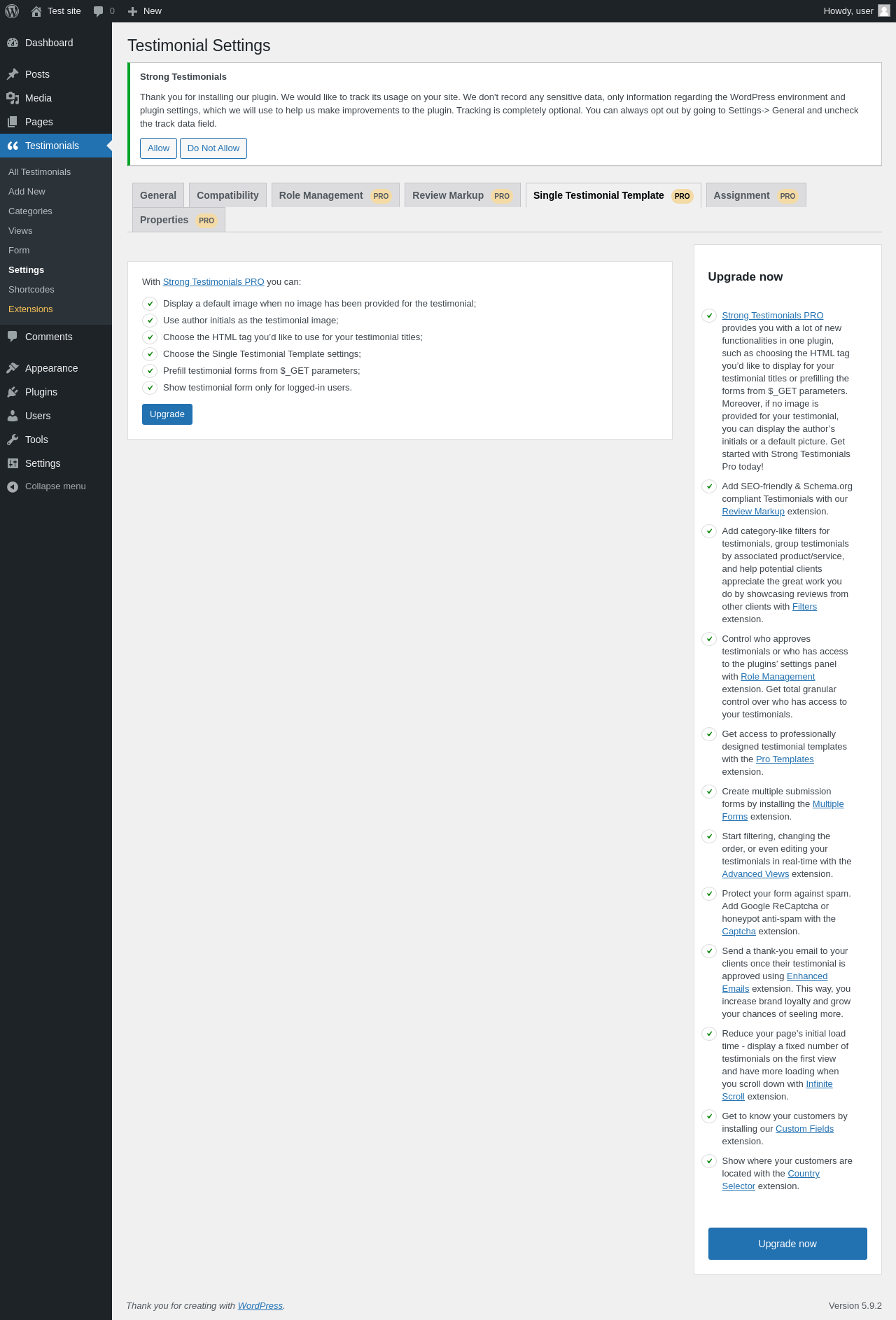Follow the Role Management extension link
The width and height of the screenshot is (896, 1320).
coord(778,677)
